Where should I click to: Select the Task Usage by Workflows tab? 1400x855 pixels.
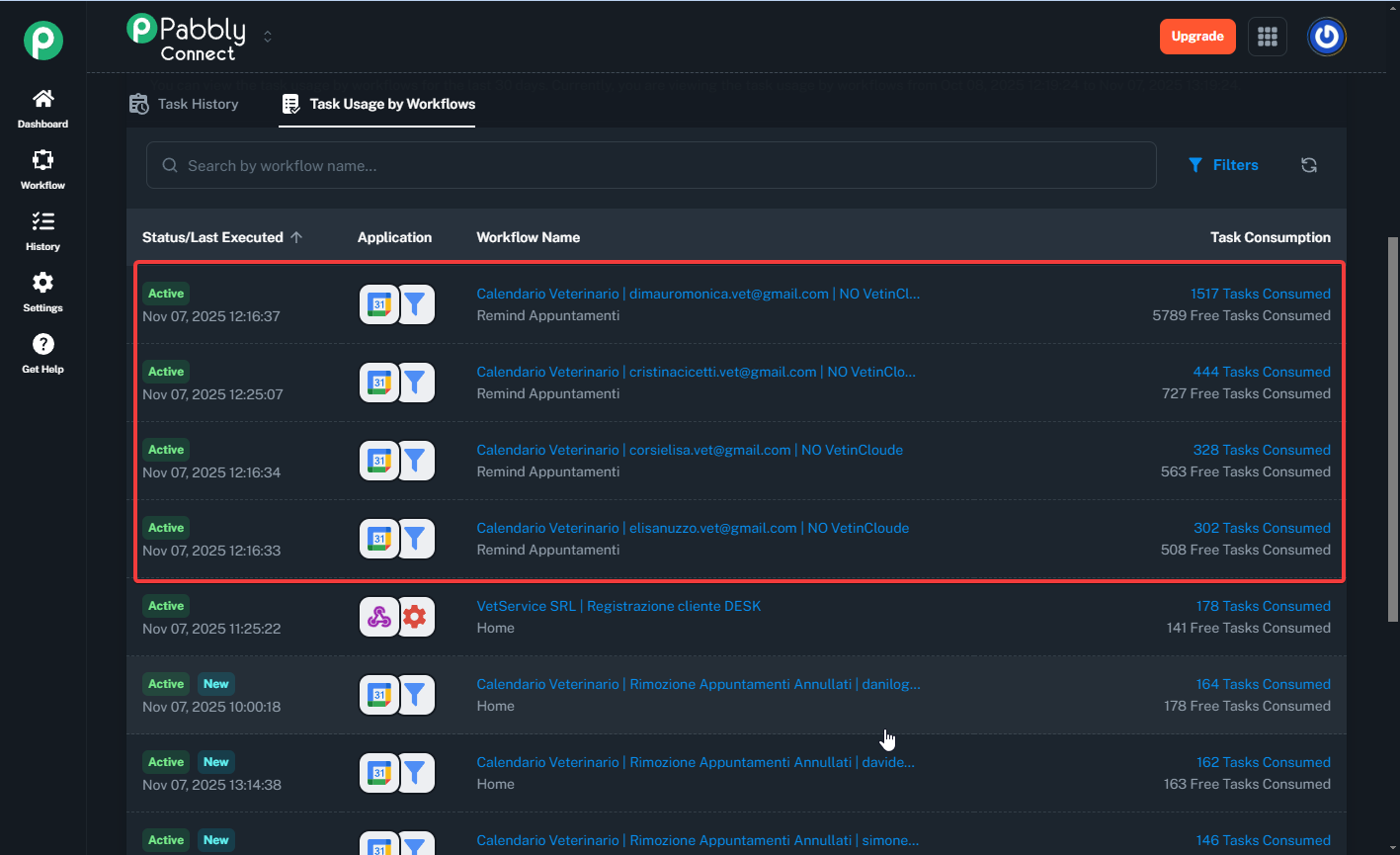click(378, 104)
